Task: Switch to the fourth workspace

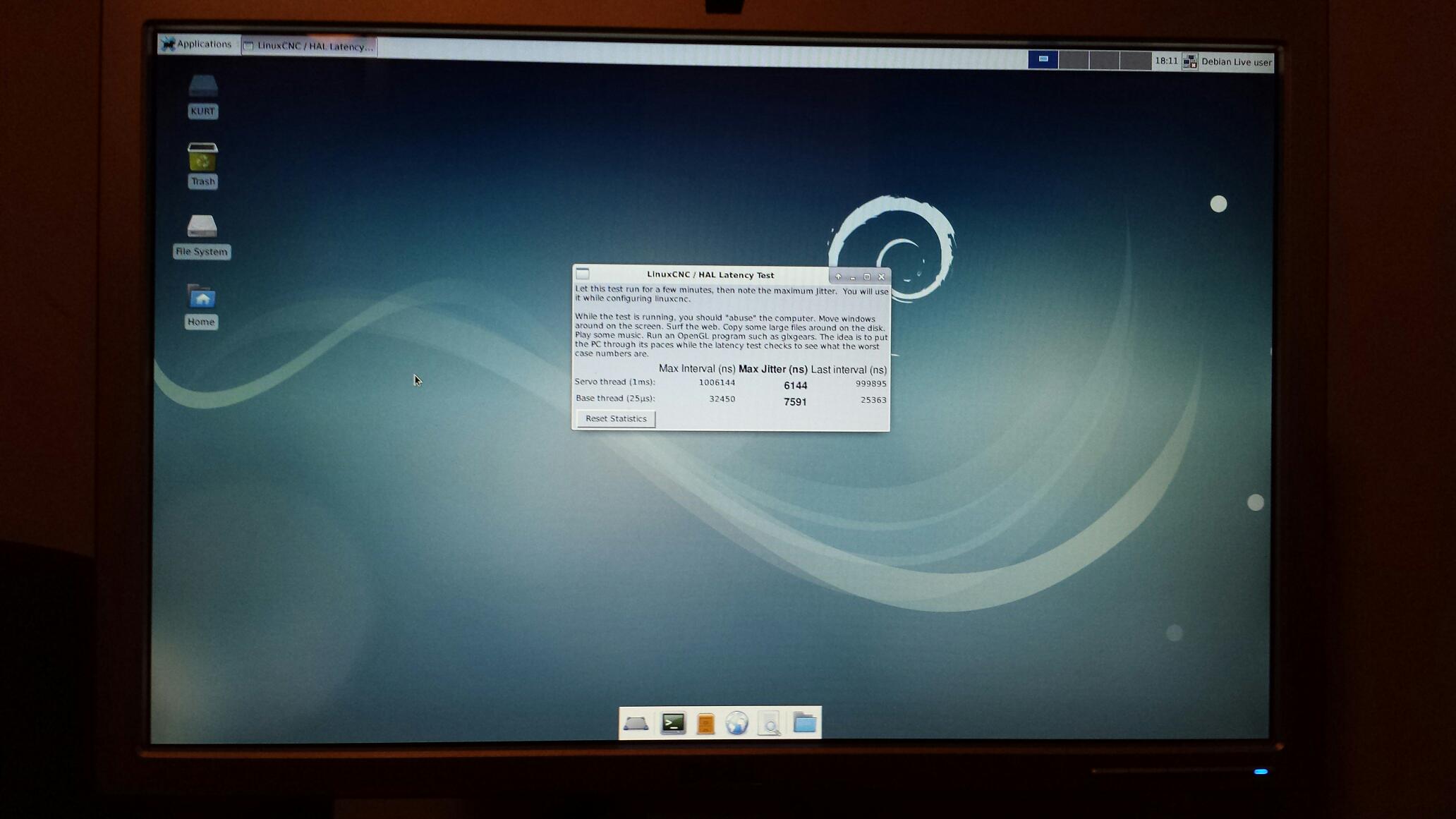Action: [1136, 61]
